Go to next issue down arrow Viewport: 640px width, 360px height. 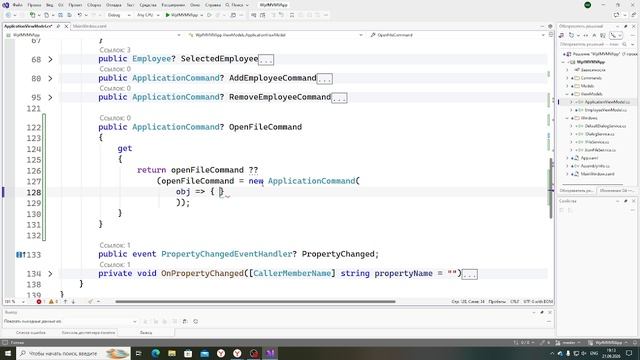73,302
